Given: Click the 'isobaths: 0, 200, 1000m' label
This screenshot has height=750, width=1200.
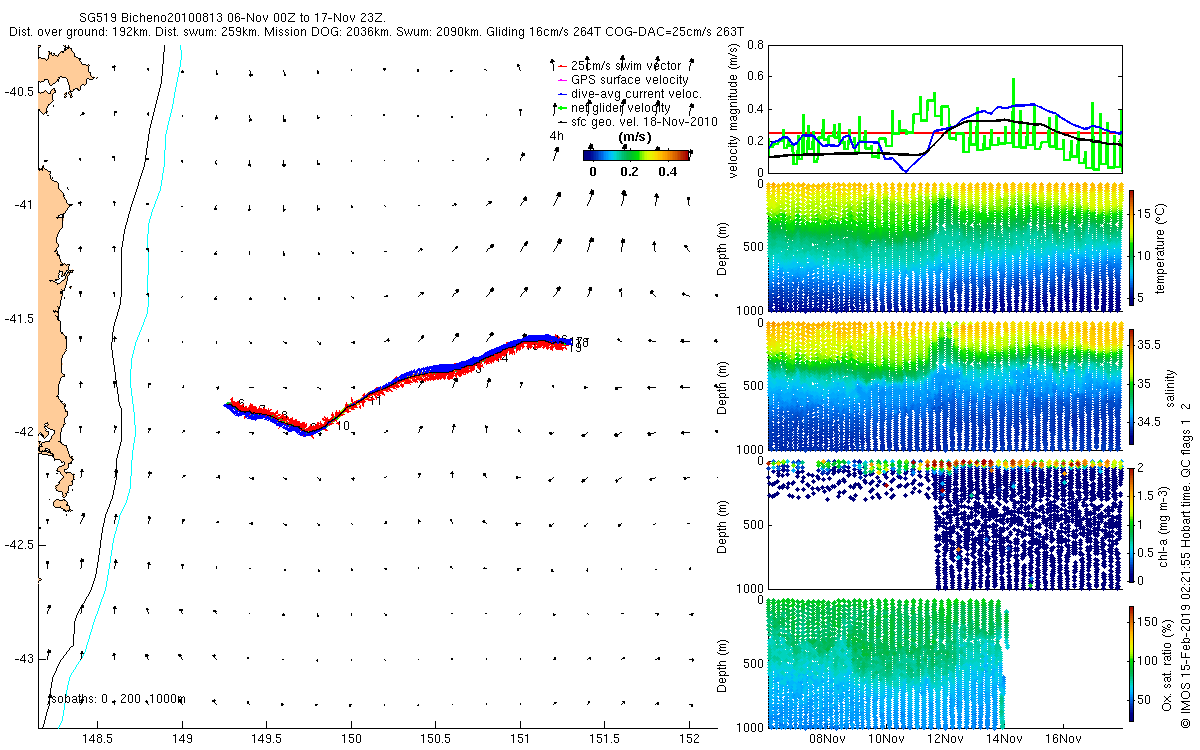Looking at the screenshot, I should [118, 699].
